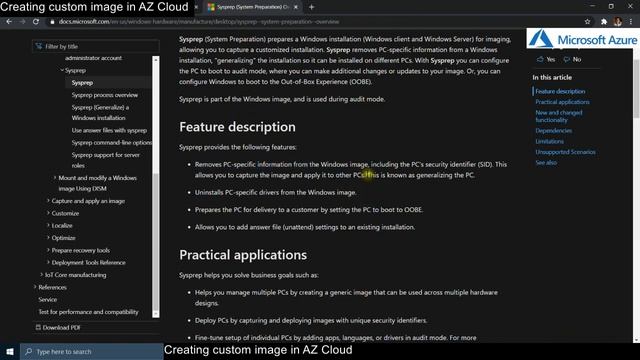
Task: Expand the Localize node
Action: coord(48,225)
